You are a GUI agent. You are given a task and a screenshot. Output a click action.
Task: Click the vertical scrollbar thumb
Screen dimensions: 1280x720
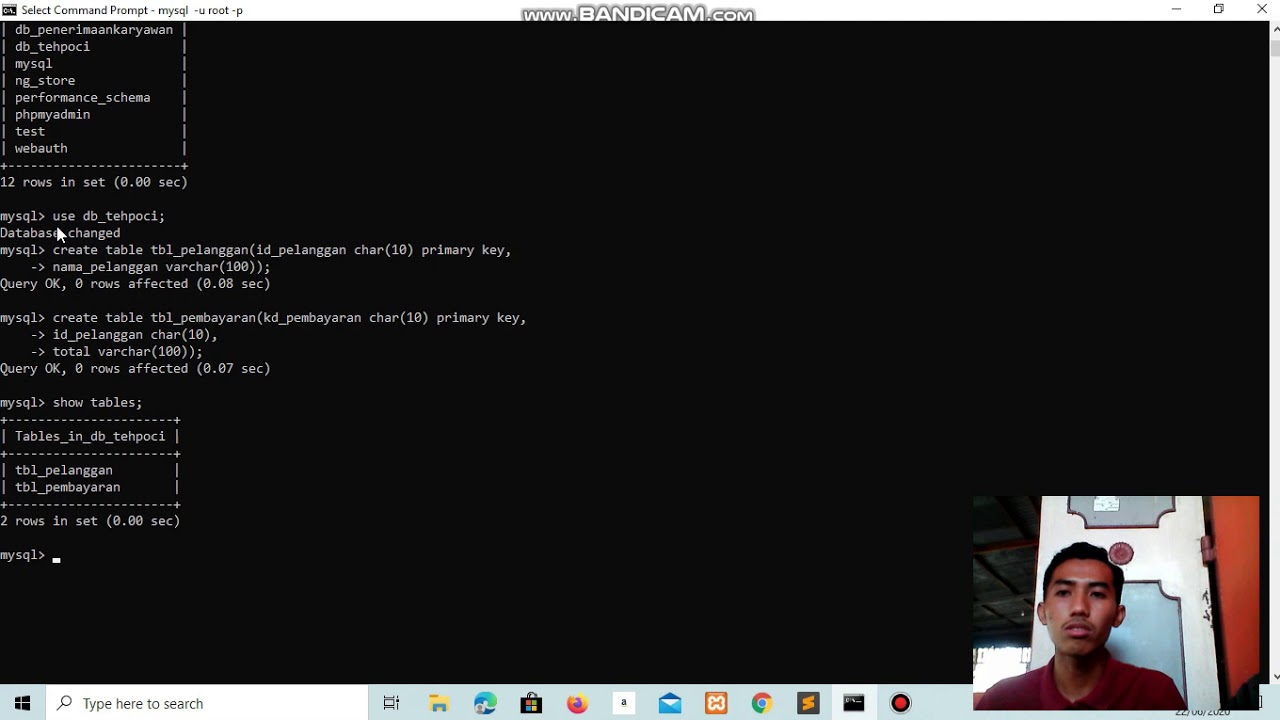(1274, 48)
